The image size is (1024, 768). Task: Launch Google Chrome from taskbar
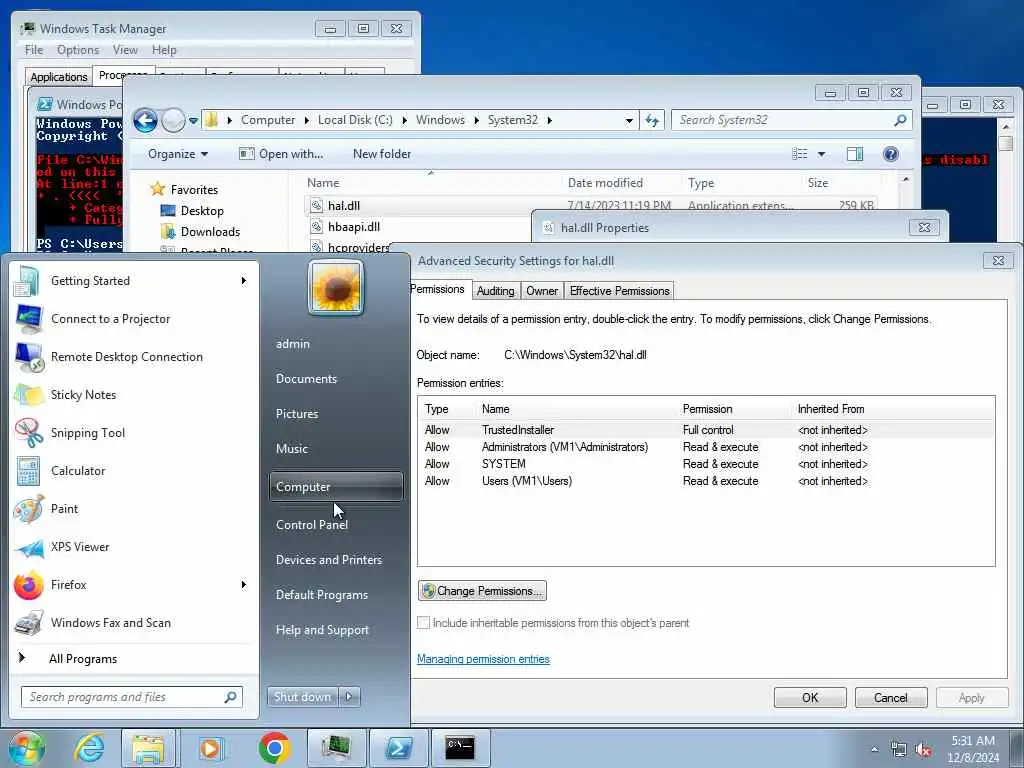click(x=274, y=748)
